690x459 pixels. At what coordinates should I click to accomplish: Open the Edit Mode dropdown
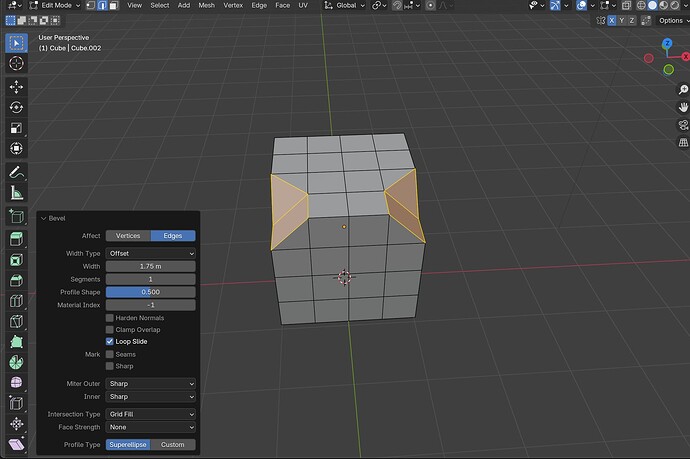(55, 5)
